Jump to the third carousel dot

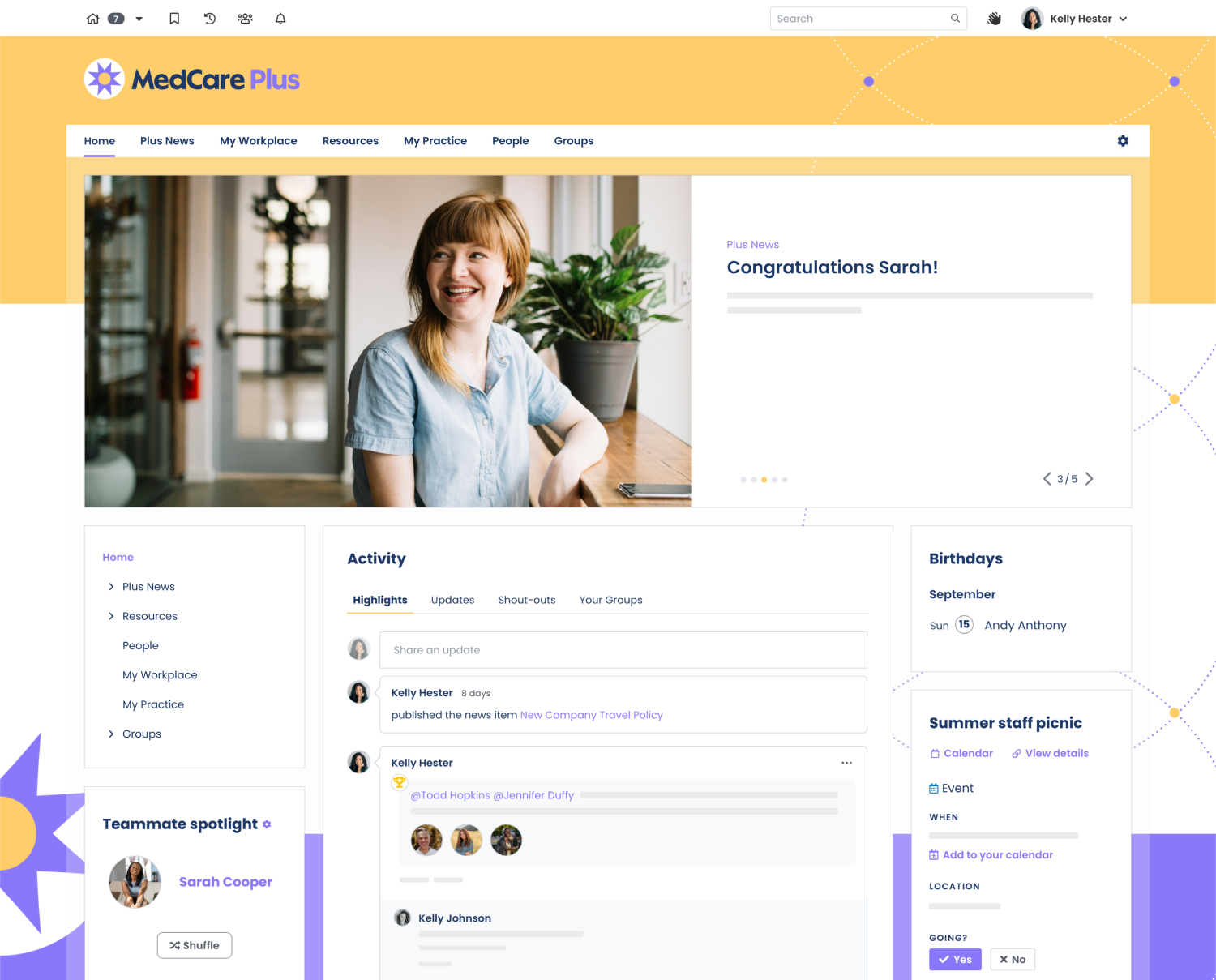pos(764,480)
